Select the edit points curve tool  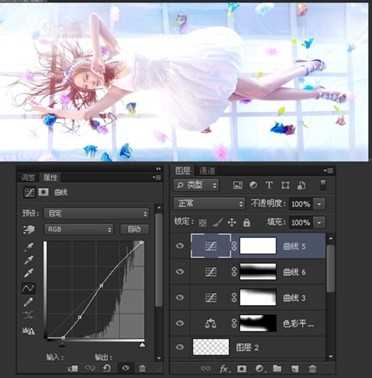[29, 288]
